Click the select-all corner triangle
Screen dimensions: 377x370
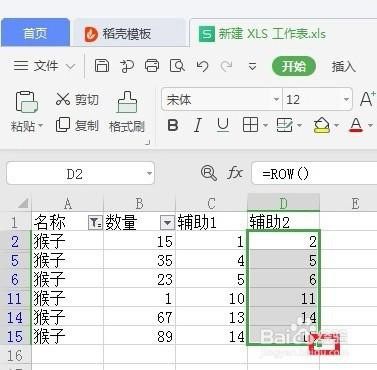22,203
